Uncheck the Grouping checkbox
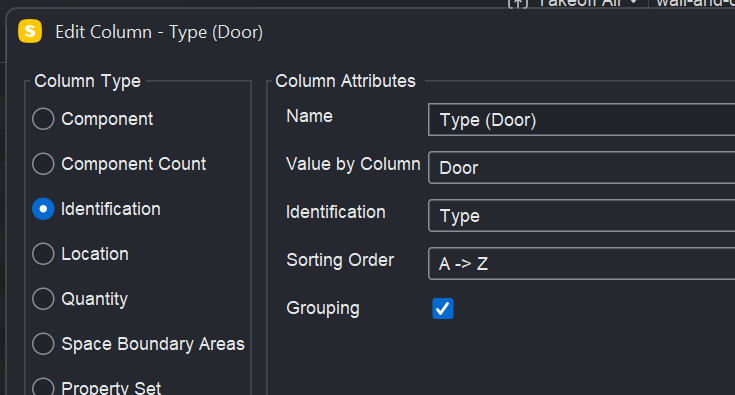Image resolution: width=735 pixels, height=395 pixels. [x=442, y=308]
